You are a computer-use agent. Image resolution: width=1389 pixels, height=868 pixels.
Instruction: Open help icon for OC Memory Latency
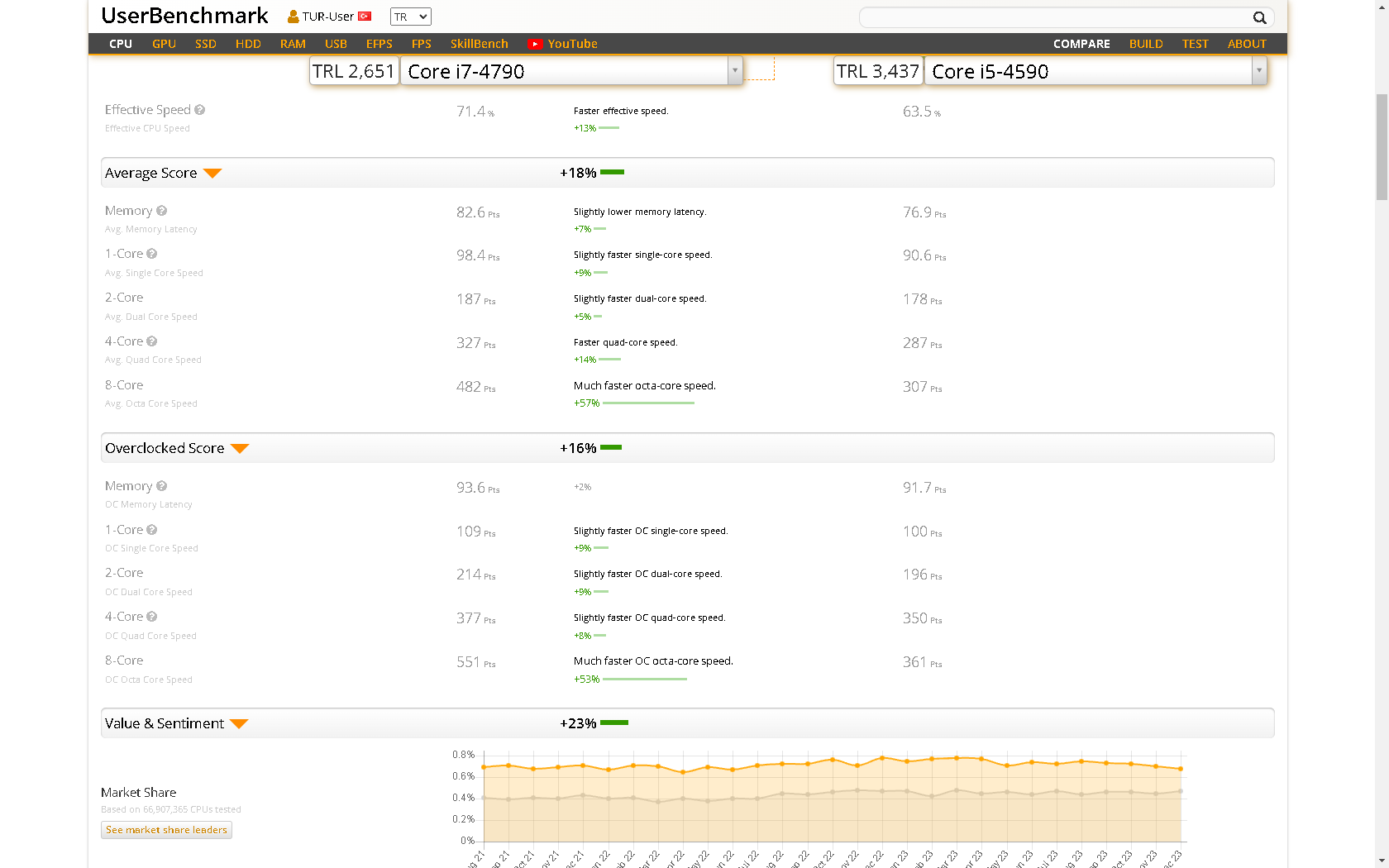[162, 486]
